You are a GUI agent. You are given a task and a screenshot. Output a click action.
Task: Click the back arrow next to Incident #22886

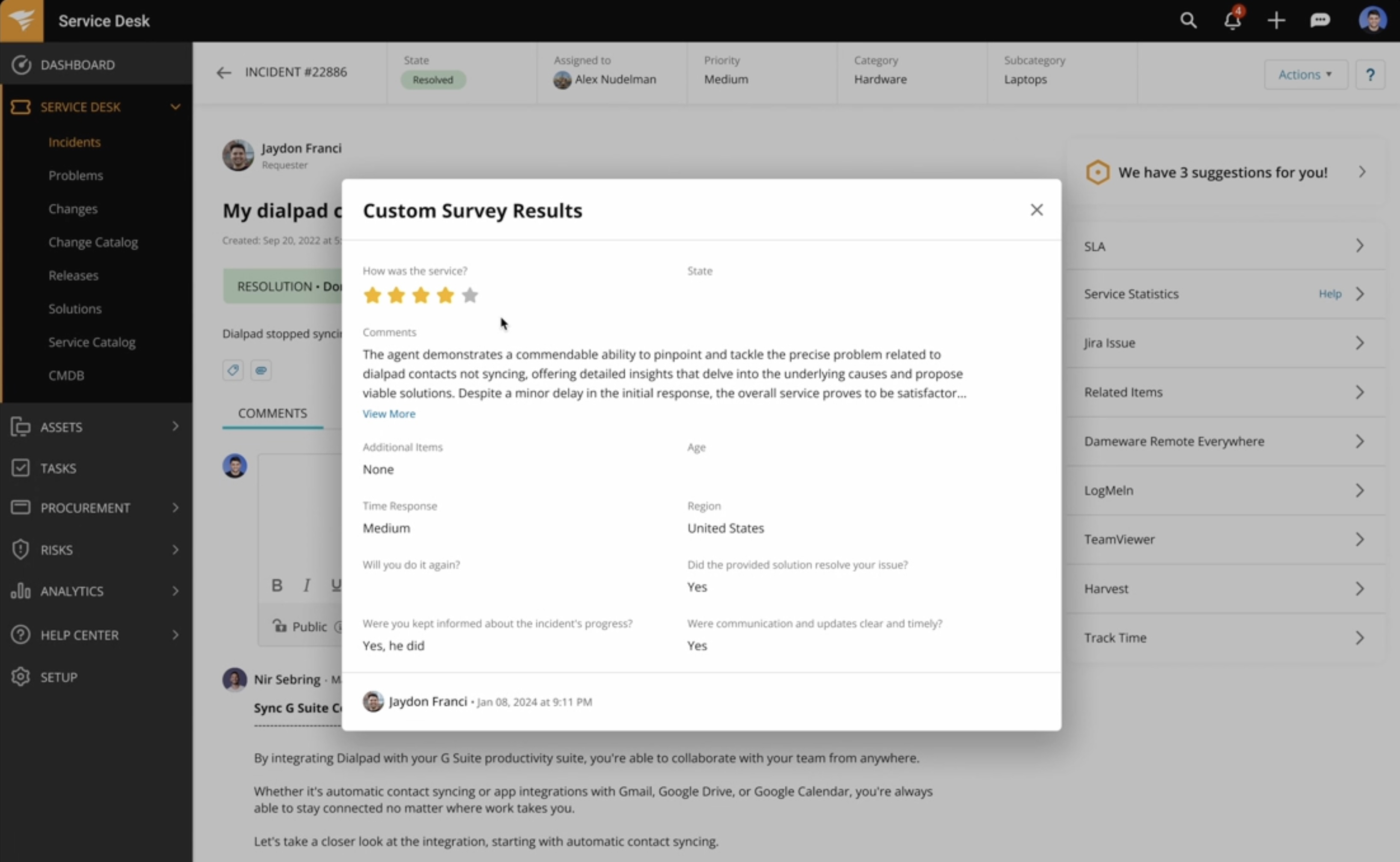[x=224, y=72]
